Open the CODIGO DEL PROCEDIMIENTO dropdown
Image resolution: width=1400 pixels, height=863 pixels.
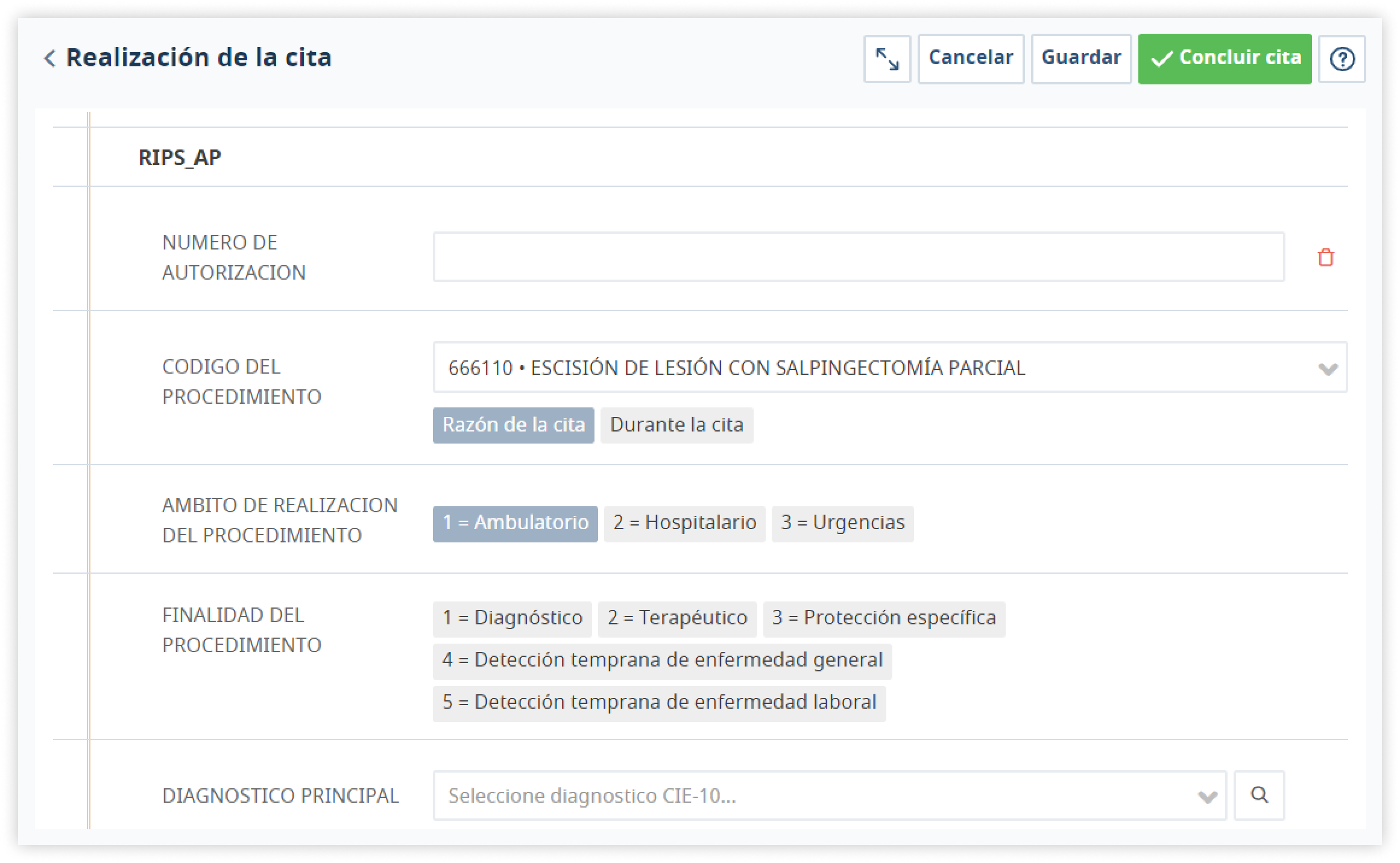[890, 367]
